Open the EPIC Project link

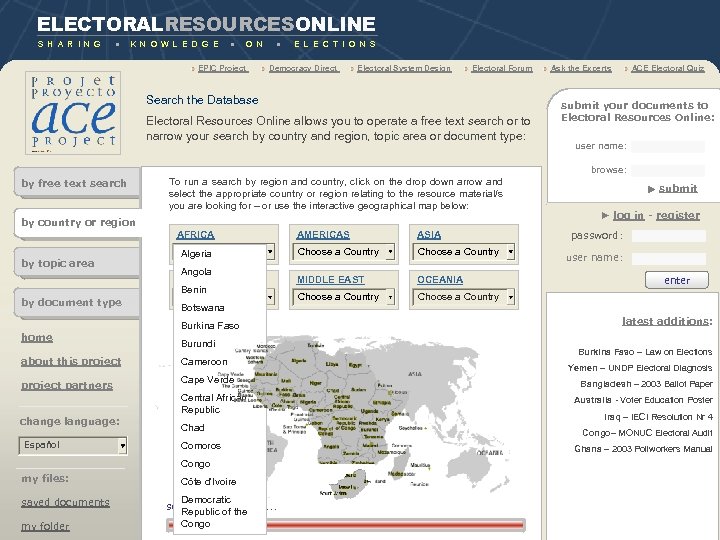coord(223,68)
